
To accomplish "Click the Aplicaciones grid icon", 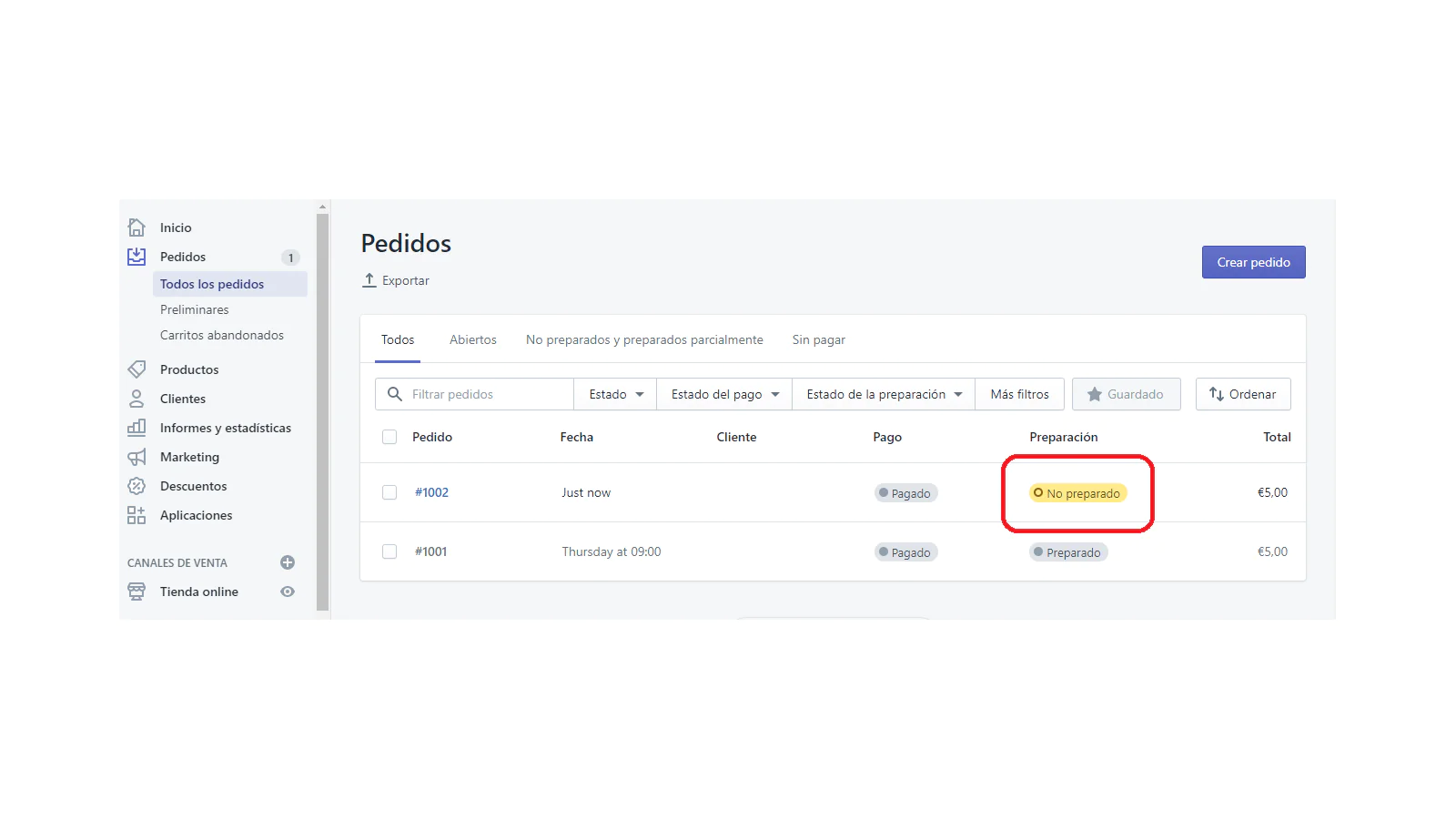I will click(x=136, y=515).
